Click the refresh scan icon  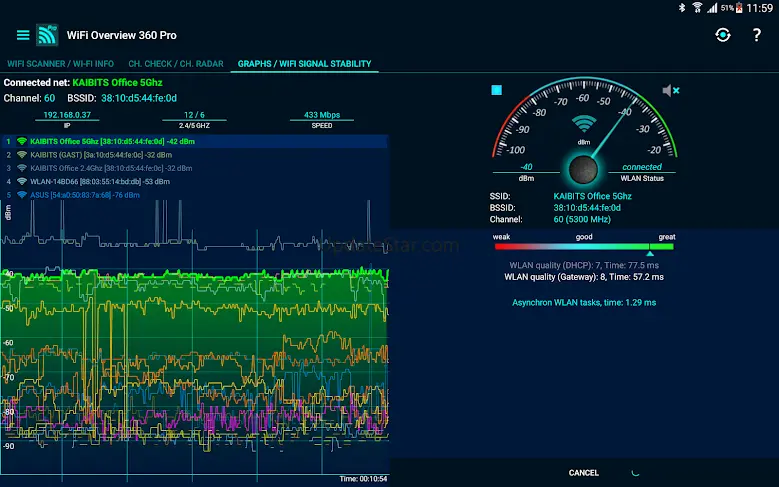pyautogui.click(x=722, y=35)
